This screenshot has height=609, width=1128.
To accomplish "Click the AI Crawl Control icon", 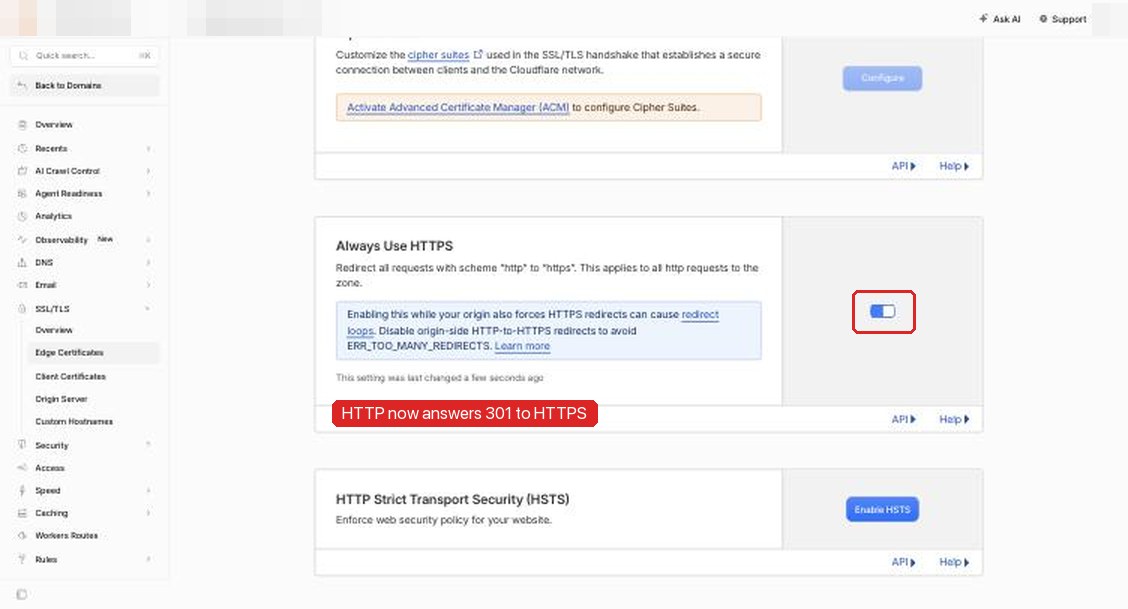I will click(22, 171).
